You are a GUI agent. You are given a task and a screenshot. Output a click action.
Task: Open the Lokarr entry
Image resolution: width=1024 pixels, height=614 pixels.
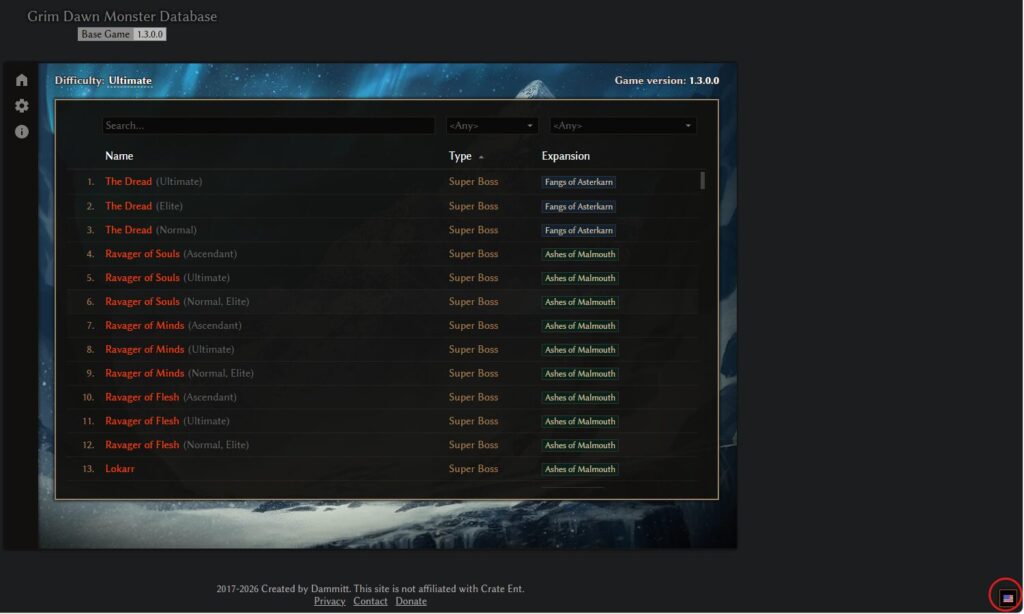pyautogui.click(x=120, y=469)
